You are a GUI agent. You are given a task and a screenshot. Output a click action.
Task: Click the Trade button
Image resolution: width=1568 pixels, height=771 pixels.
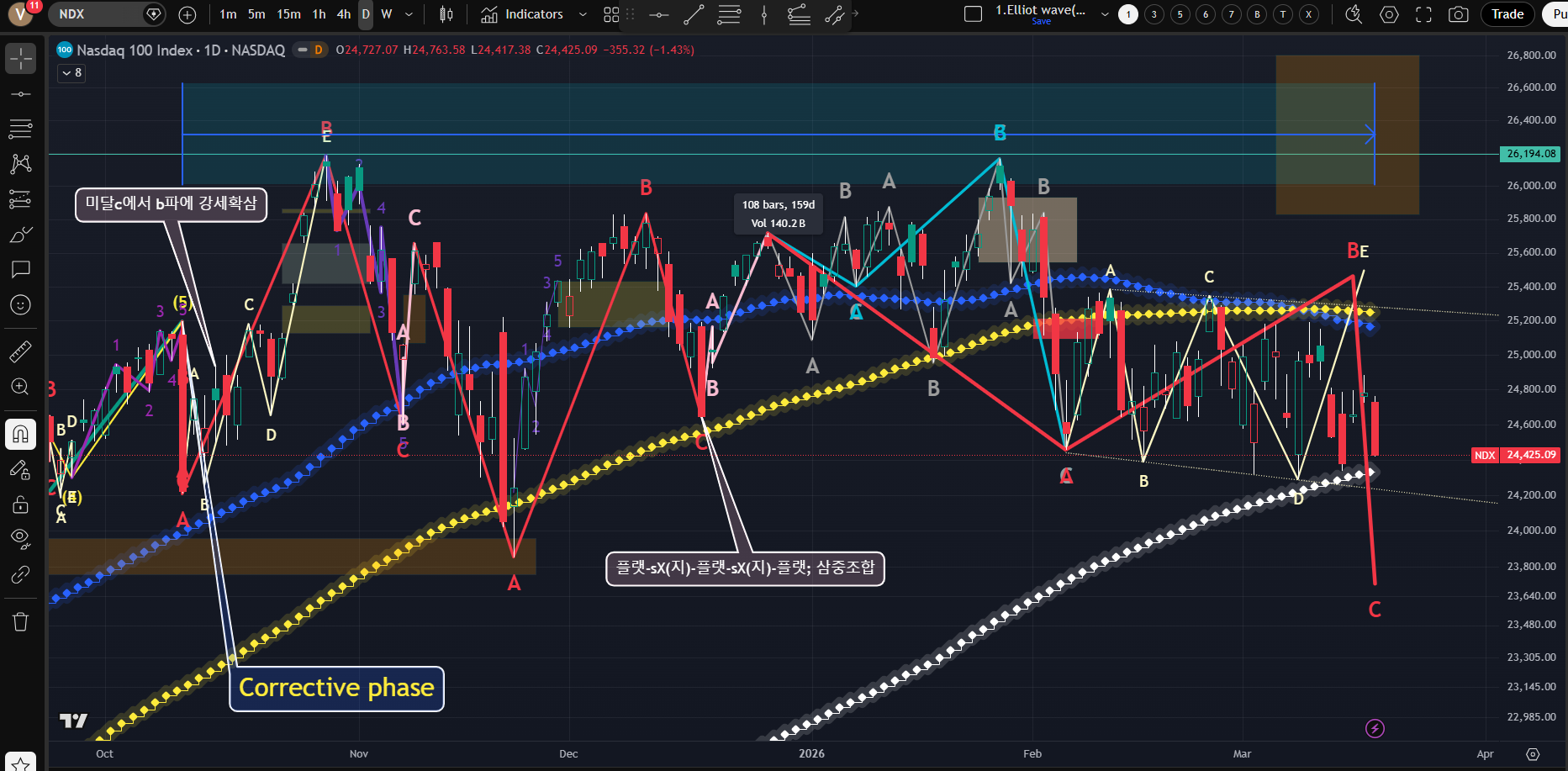tap(1507, 14)
